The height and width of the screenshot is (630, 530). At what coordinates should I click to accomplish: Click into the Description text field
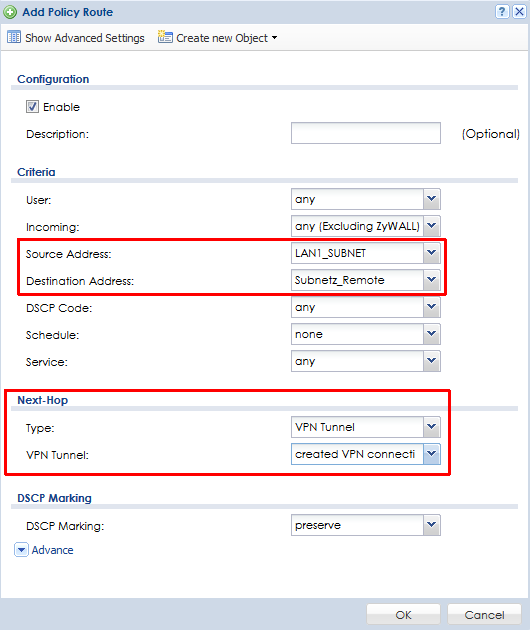pos(366,133)
